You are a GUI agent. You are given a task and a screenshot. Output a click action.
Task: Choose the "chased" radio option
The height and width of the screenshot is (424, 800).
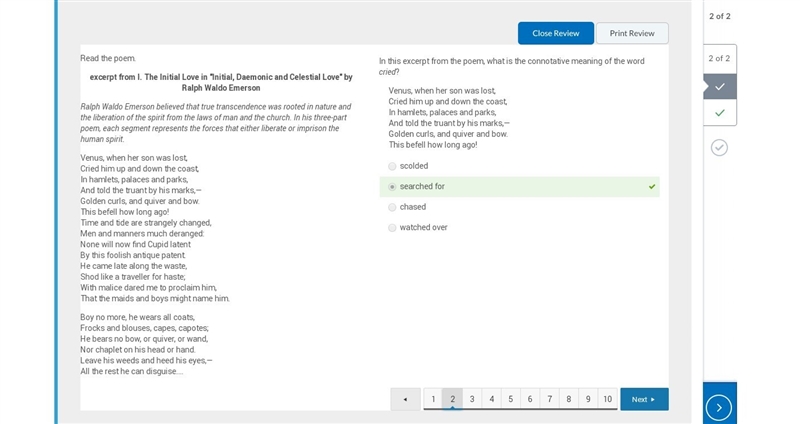click(392, 207)
